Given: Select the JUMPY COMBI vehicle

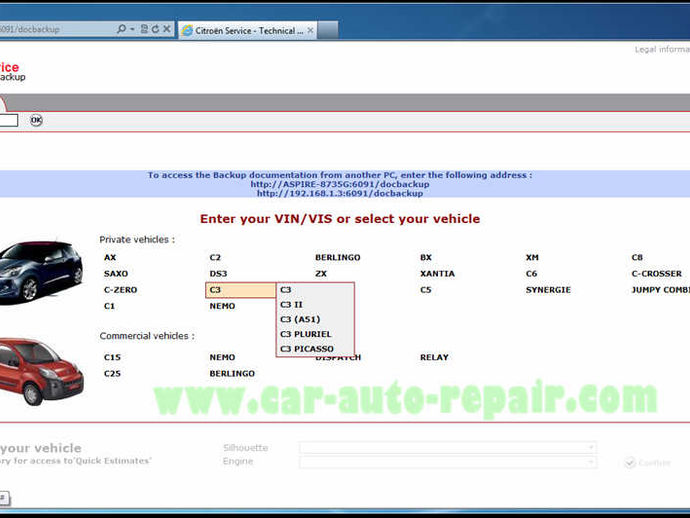Looking at the screenshot, I should click(661, 290).
